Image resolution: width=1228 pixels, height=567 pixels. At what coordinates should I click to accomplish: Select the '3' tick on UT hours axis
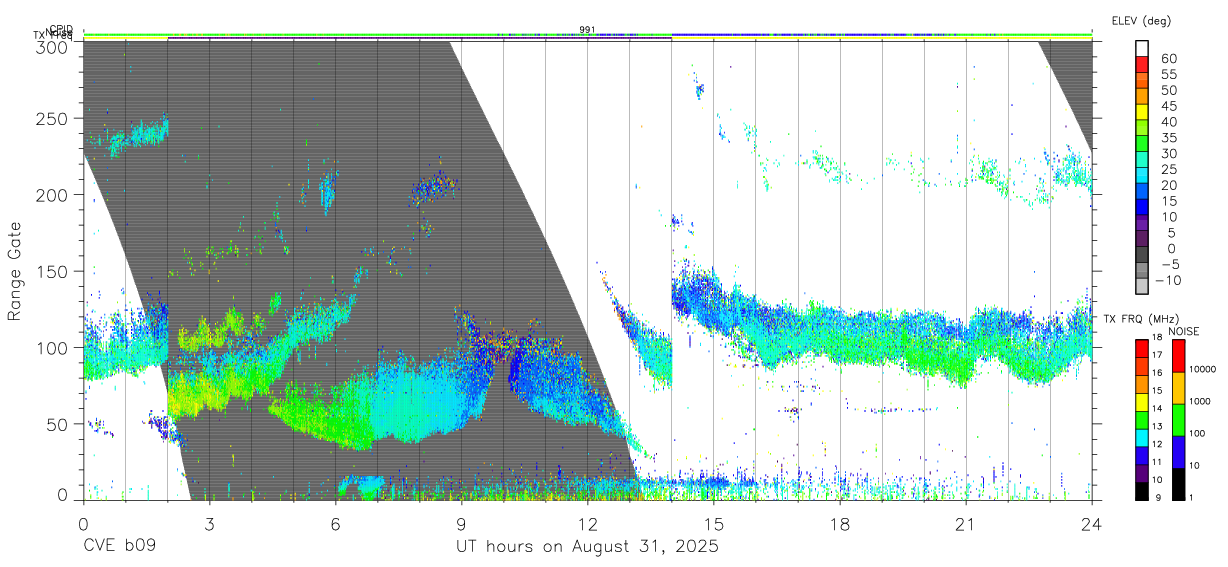(x=209, y=523)
